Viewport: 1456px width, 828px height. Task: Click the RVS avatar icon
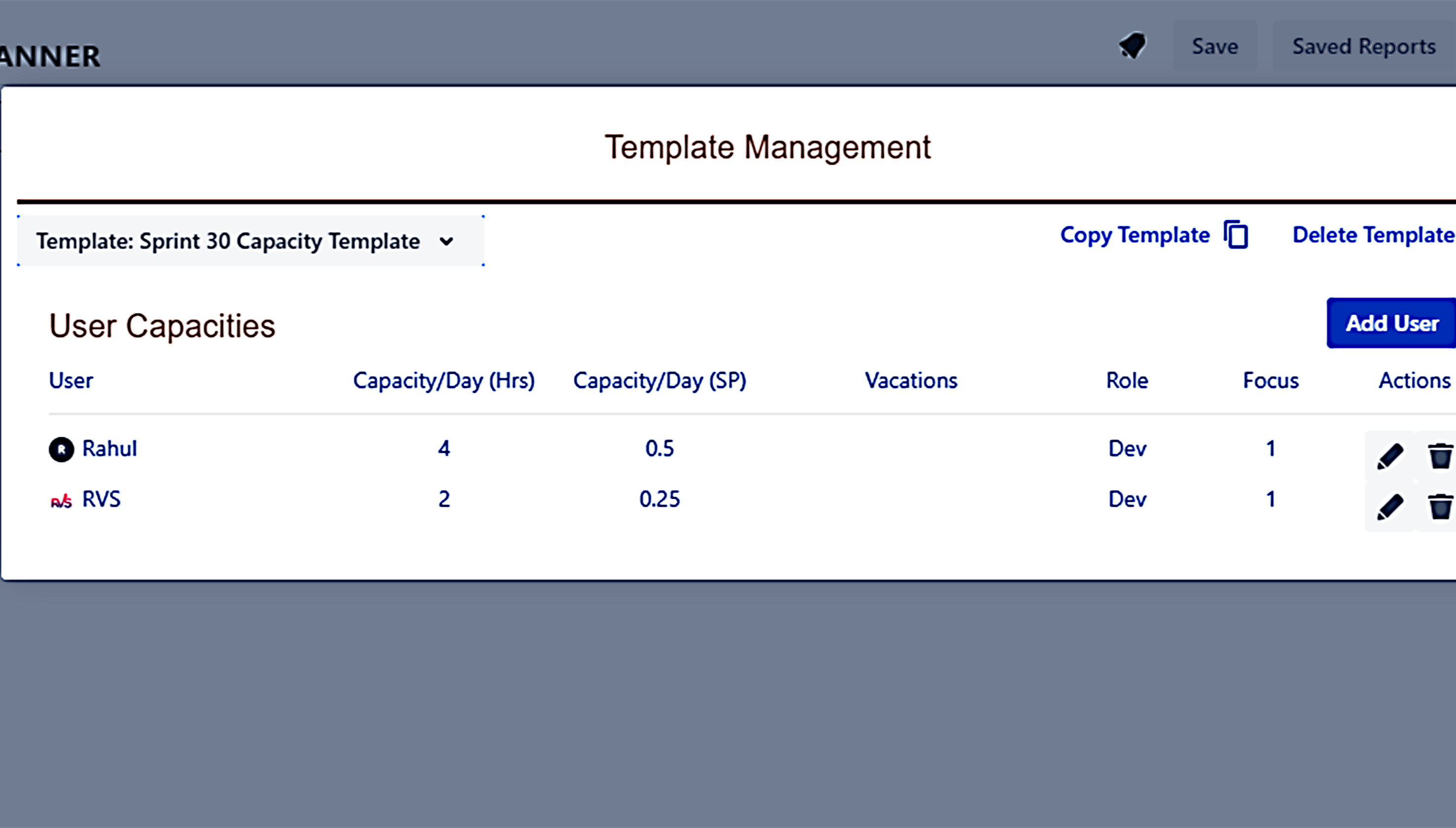point(61,500)
